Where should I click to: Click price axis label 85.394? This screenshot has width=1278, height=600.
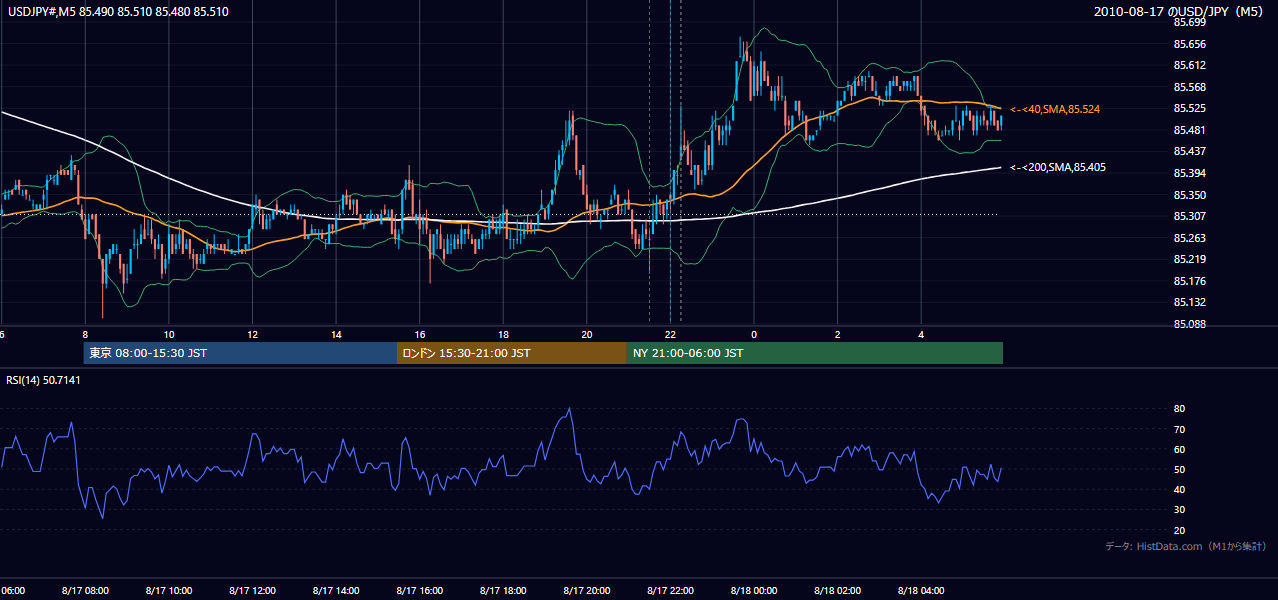(1189, 173)
